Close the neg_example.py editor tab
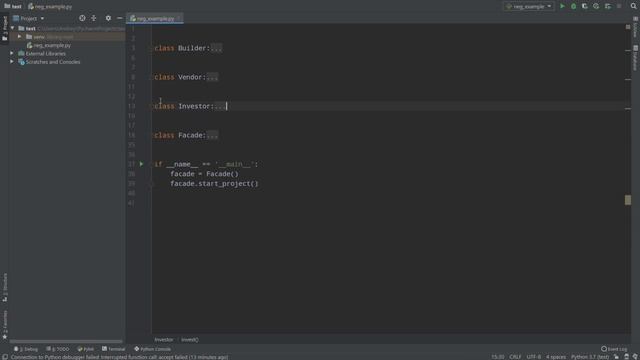 [179, 18]
